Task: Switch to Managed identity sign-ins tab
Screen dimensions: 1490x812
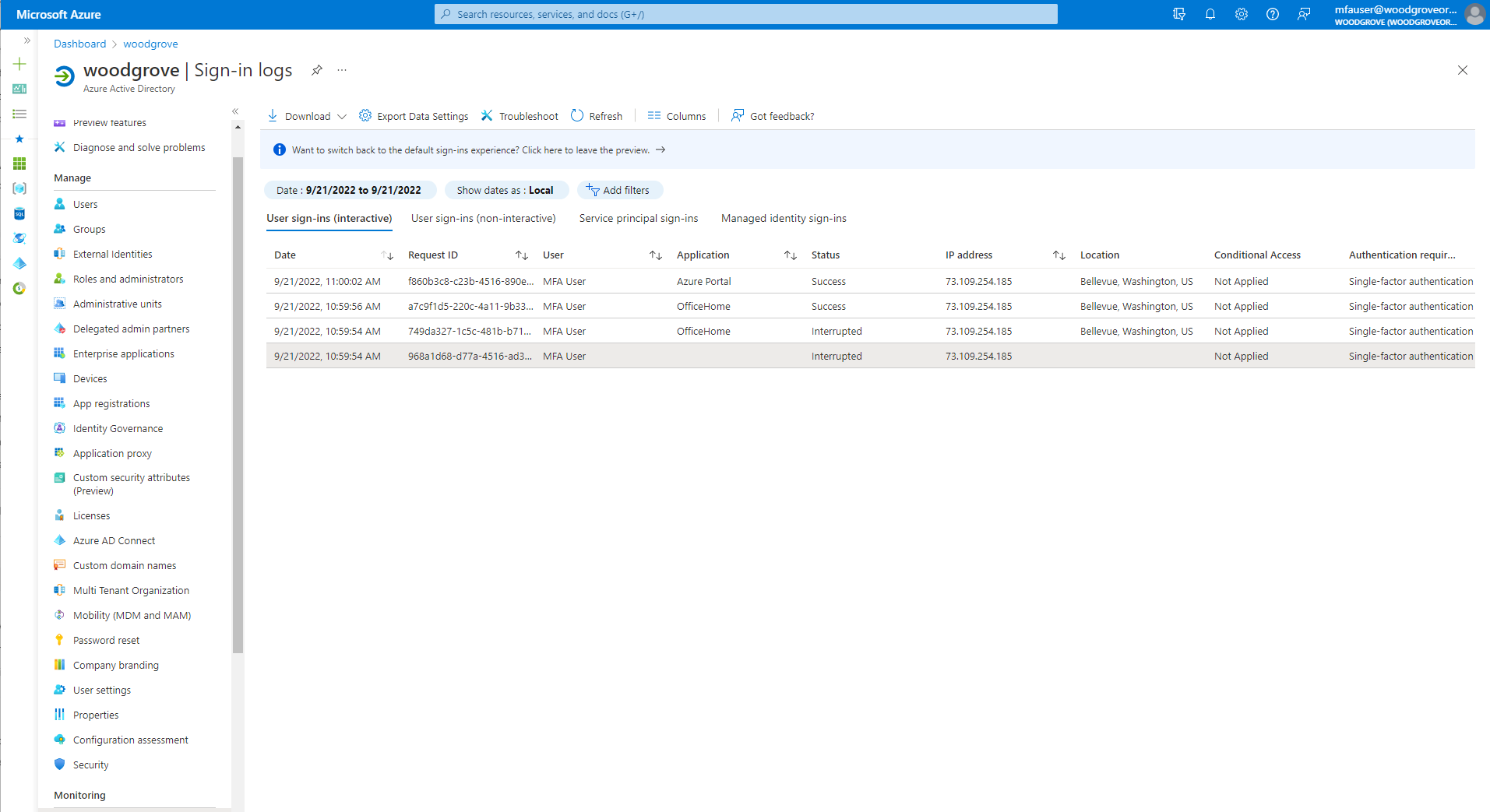Action: point(784,219)
